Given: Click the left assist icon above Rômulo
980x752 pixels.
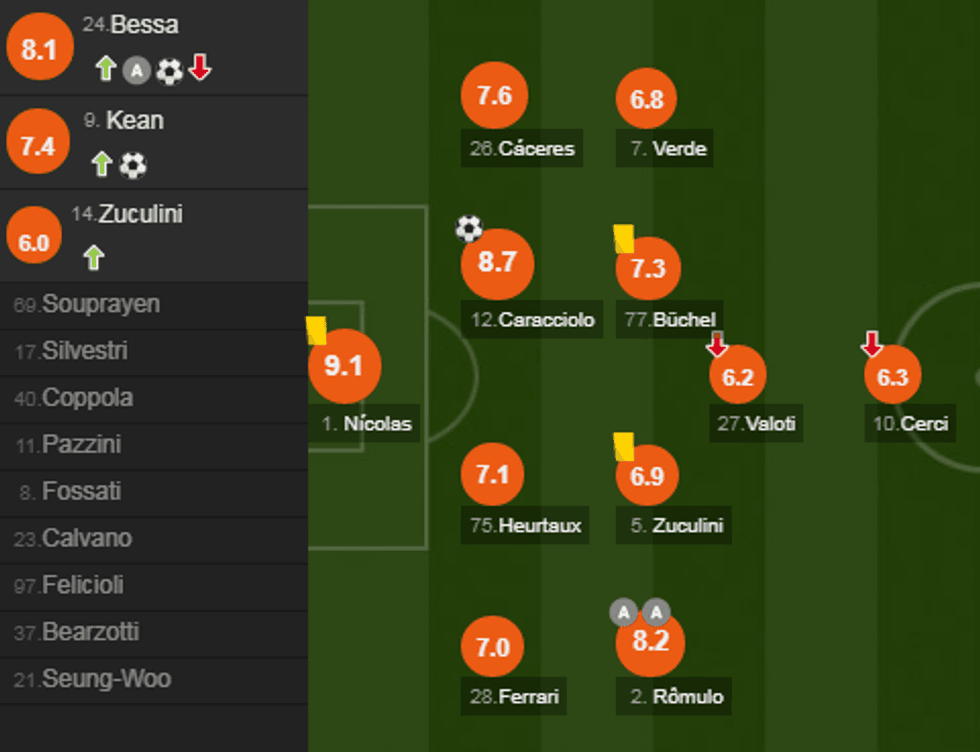Looking at the screenshot, I should click(624, 612).
